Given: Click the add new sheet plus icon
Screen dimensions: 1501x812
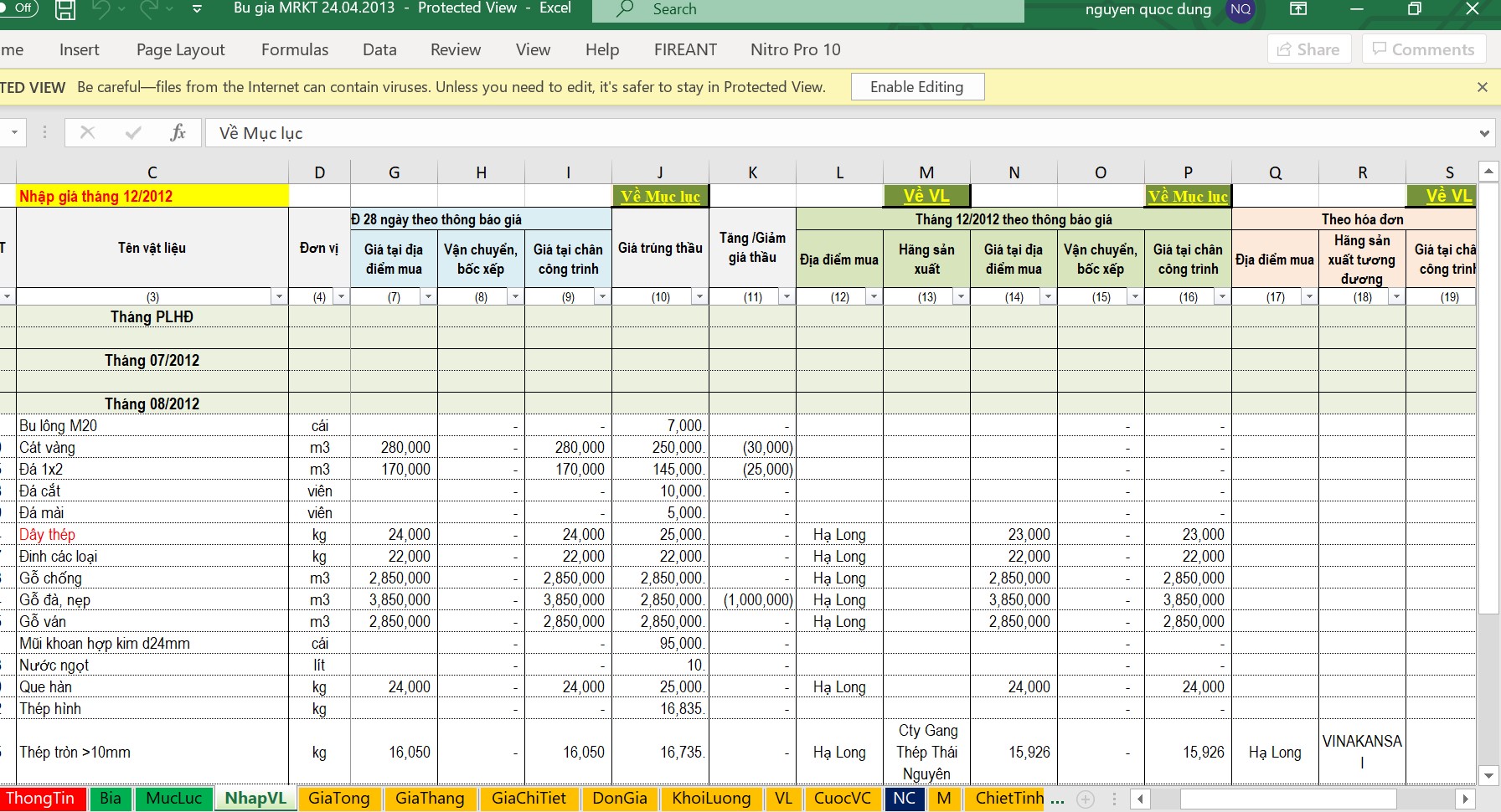Looking at the screenshot, I should pyautogui.click(x=1085, y=799).
